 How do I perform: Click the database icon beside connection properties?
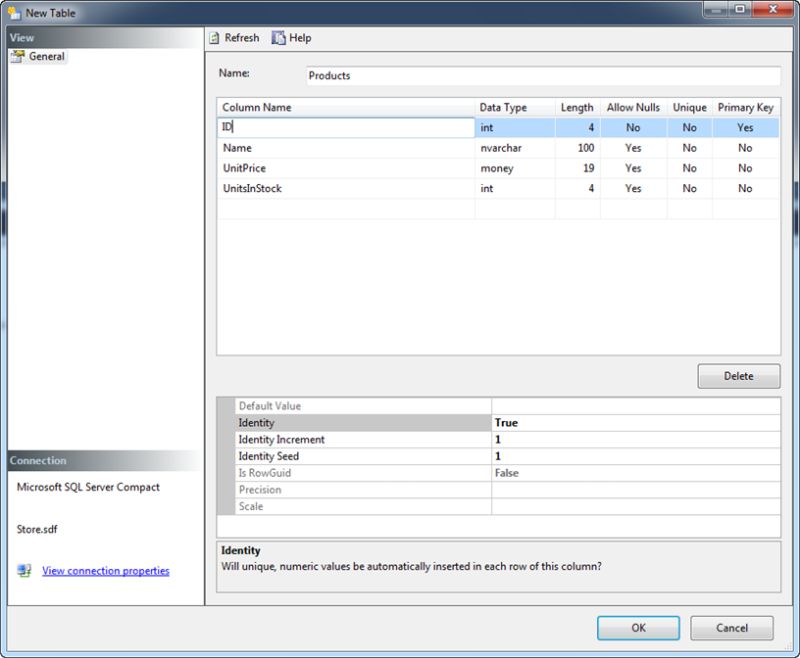pyautogui.click(x=21, y=570)
